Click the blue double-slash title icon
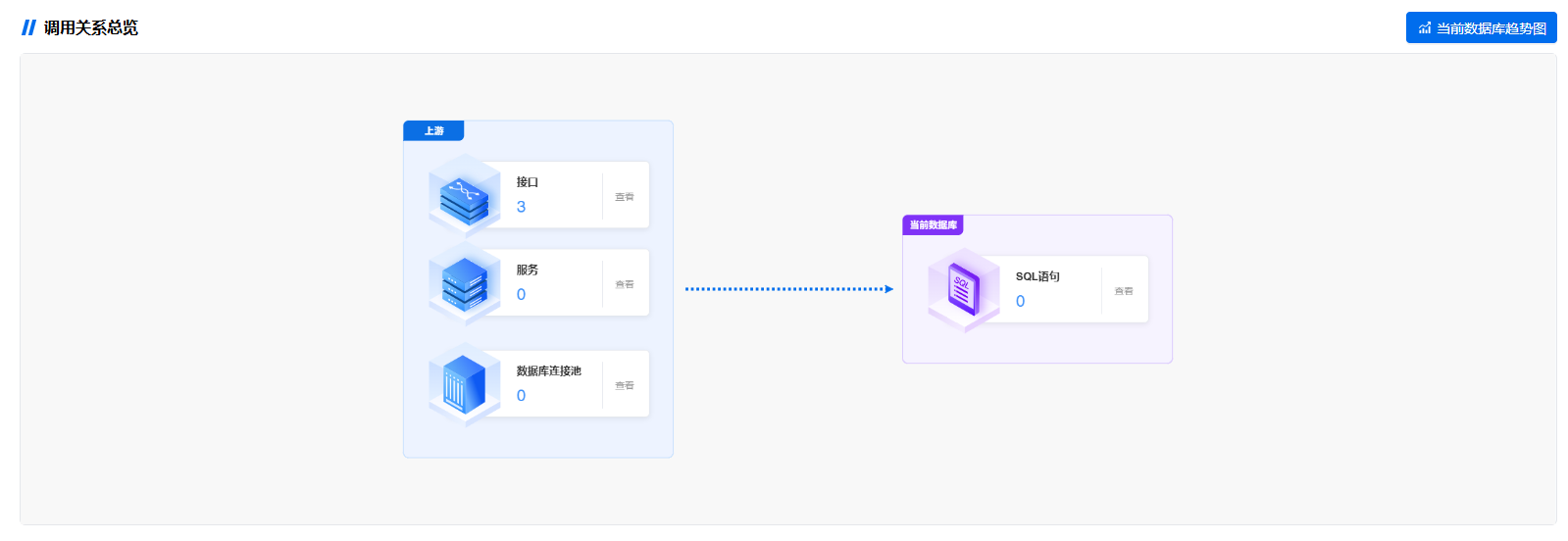The image size is (1568, 541). pyautogui.click(x=29, y=28)
